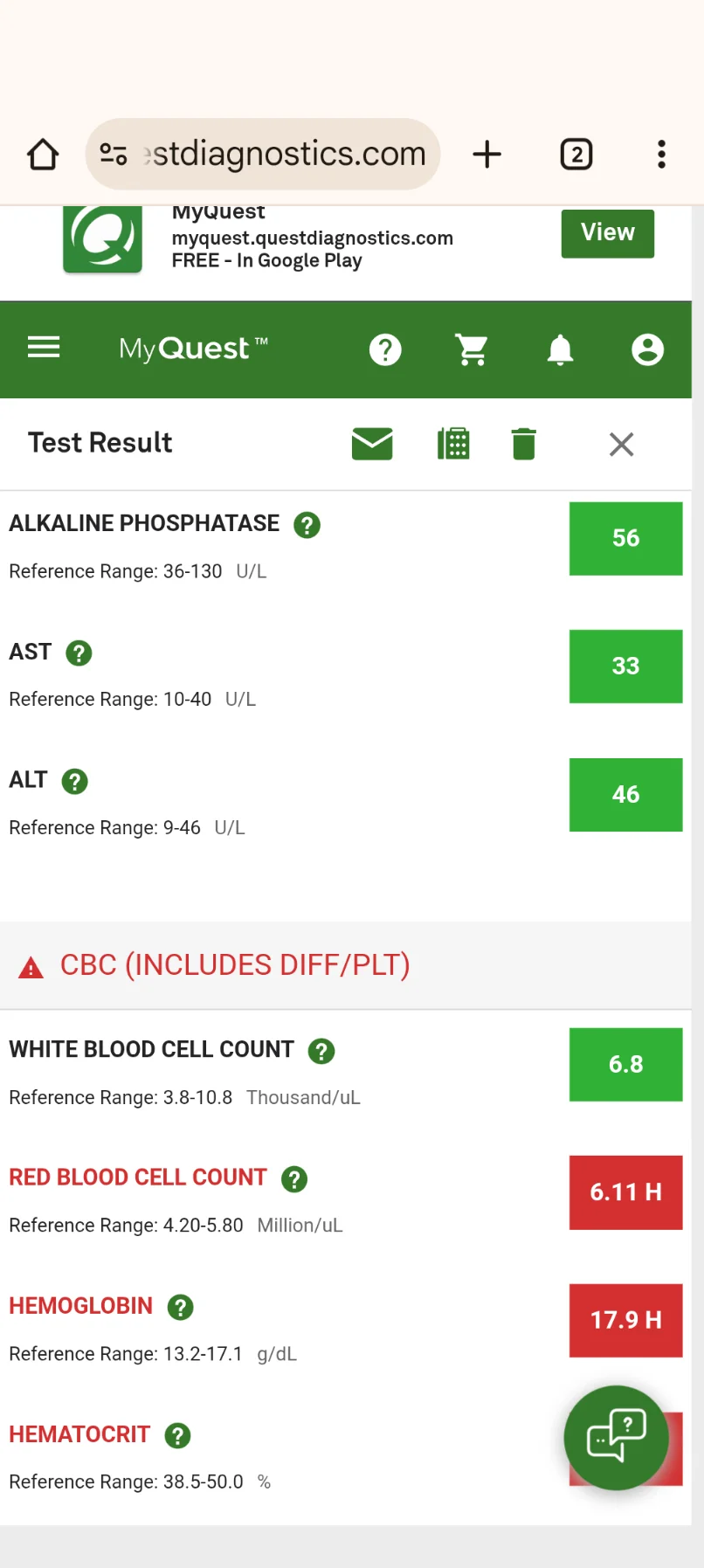
Task: Email the test result
Action: [x=372, y=444]
